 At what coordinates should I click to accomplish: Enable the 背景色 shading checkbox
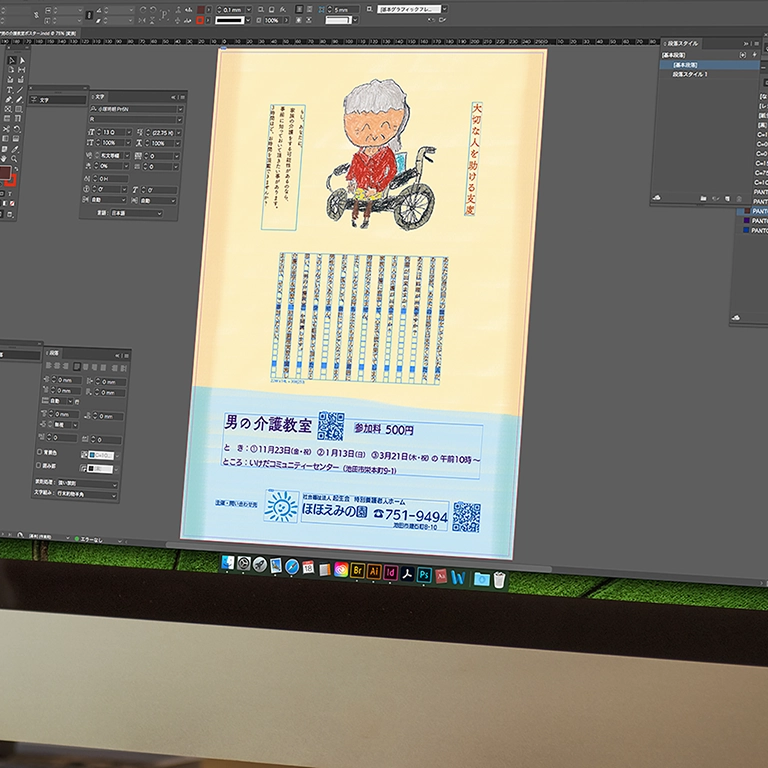click(x=39, y=451)
